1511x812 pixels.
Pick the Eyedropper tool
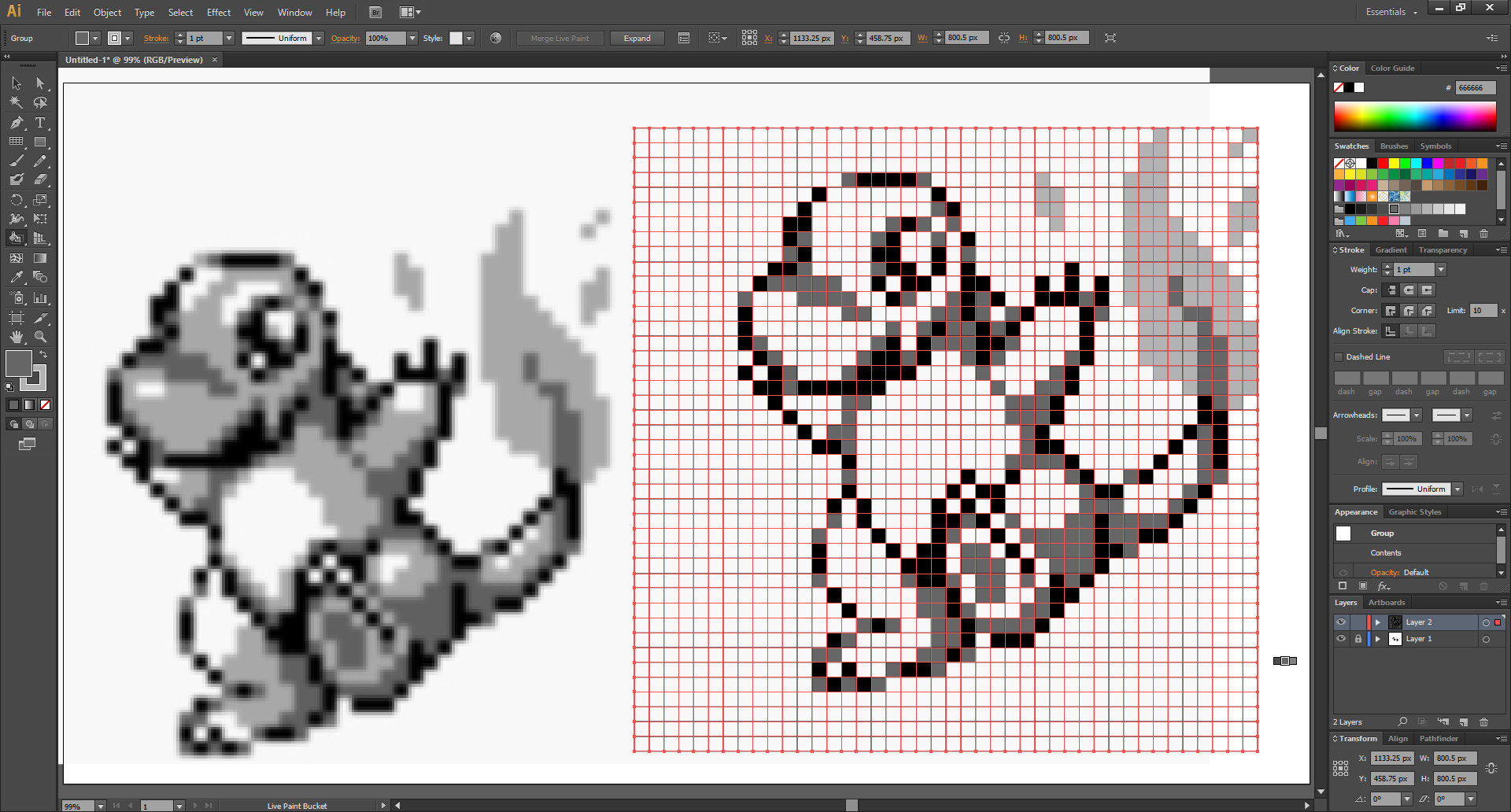point(17,277)
